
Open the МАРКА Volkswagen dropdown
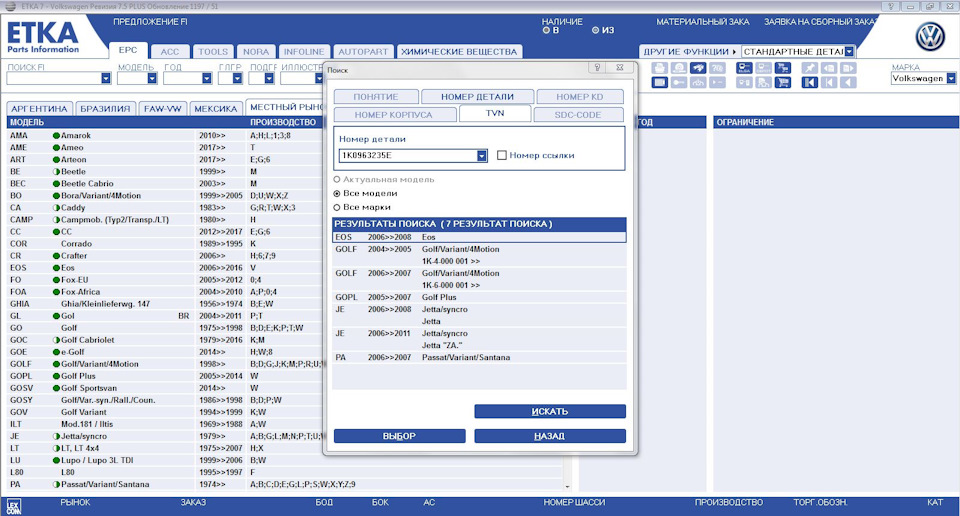[951, 78]
